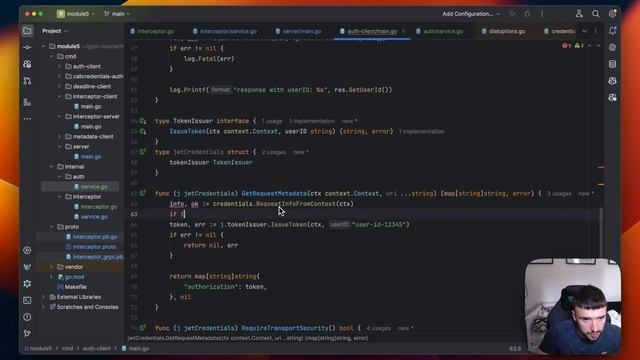
Task: Expand External Libraries node
Action: [44, 297]
